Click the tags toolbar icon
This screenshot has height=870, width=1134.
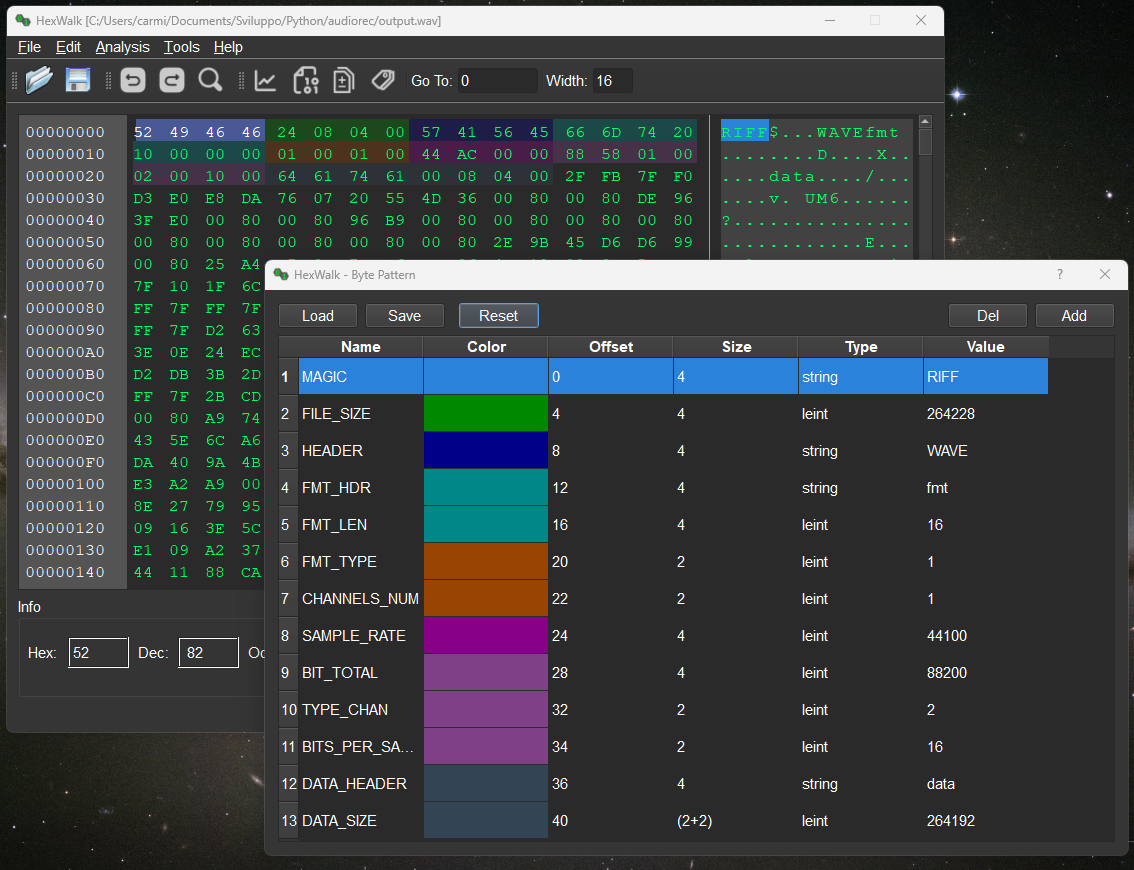pyautogui.click(x=383, y=81)
